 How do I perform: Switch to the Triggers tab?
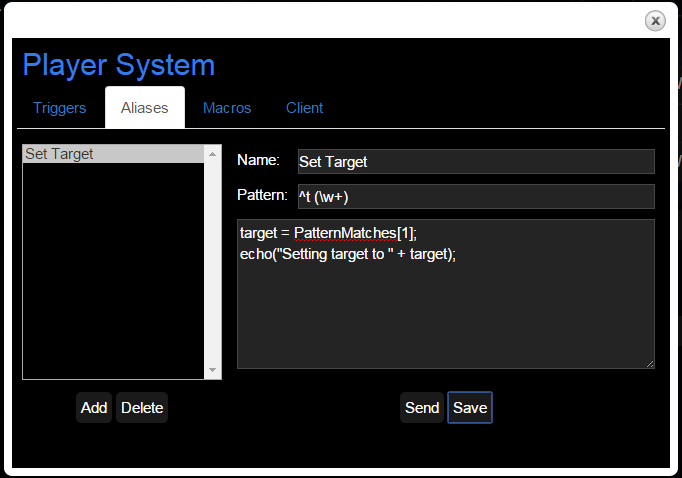pos(60,108)
